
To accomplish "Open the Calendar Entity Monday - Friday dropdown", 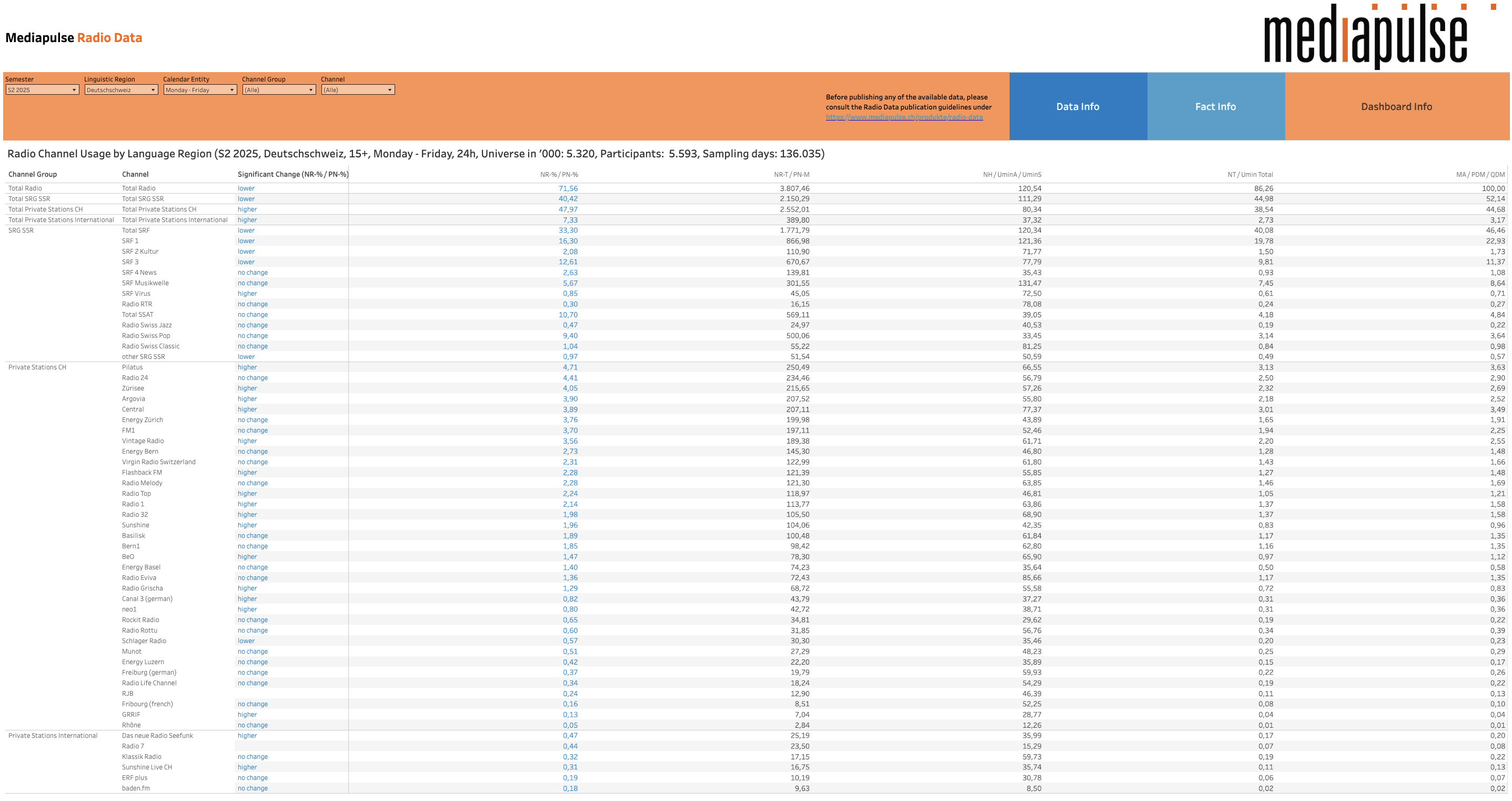I will point(199,90).
